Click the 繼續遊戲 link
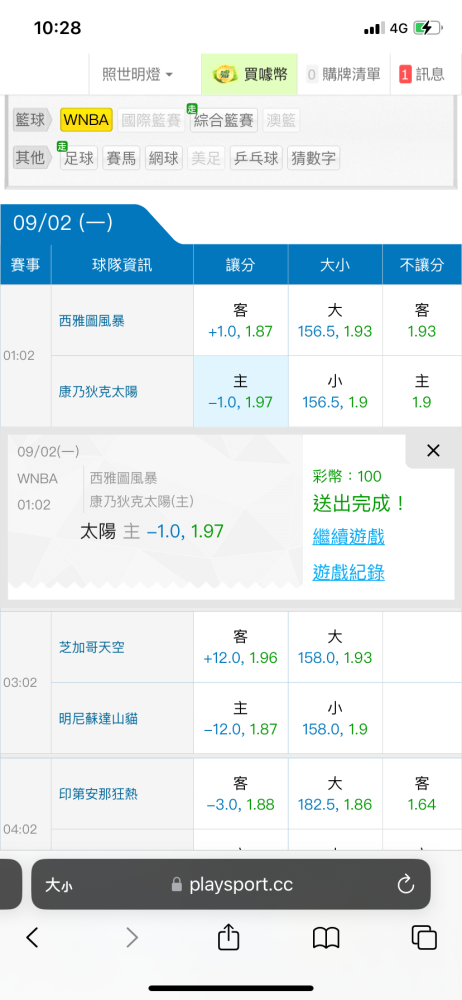 [x=348, y=537]
